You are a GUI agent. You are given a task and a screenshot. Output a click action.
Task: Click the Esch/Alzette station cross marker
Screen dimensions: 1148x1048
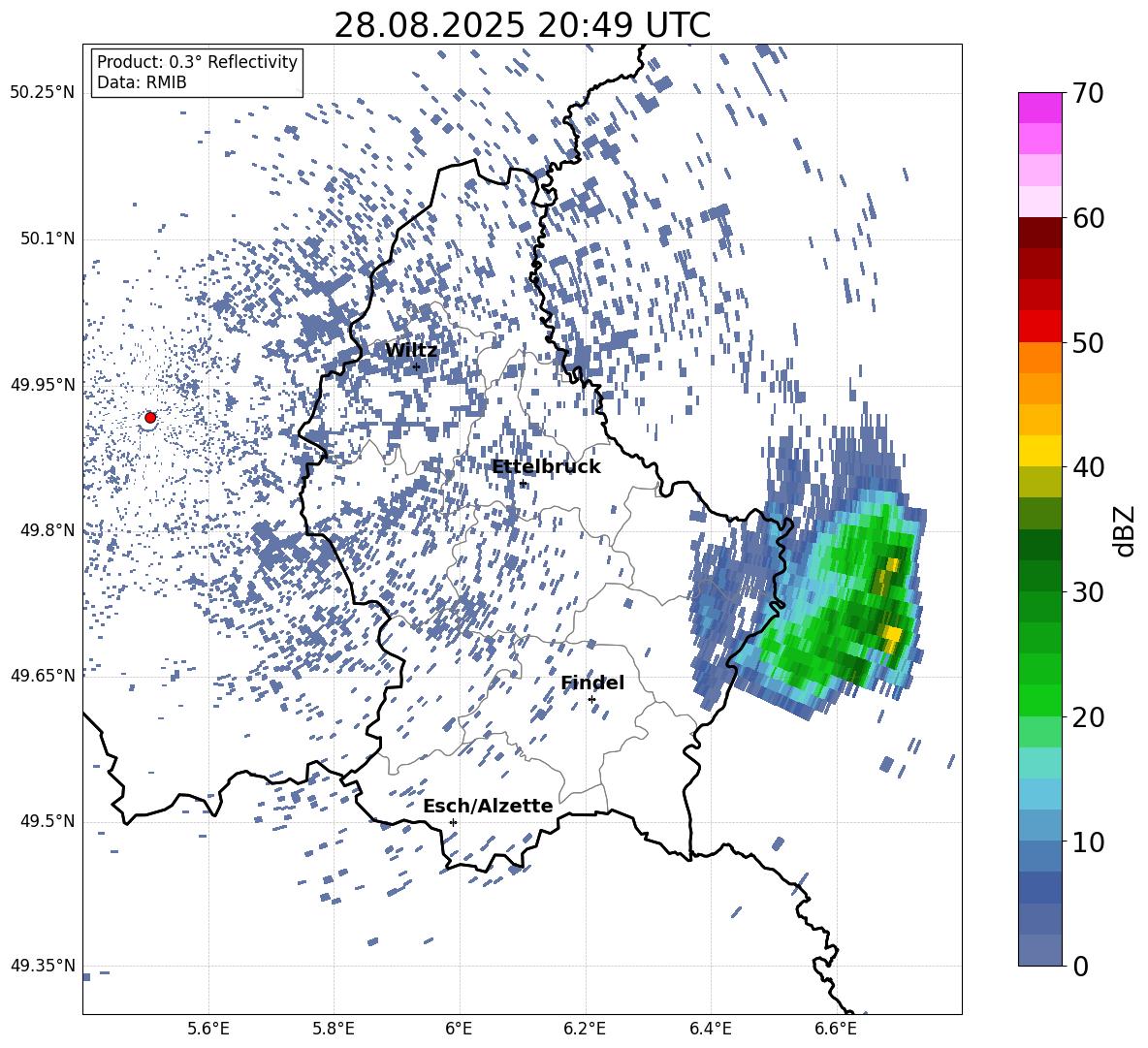pos(453,822)
